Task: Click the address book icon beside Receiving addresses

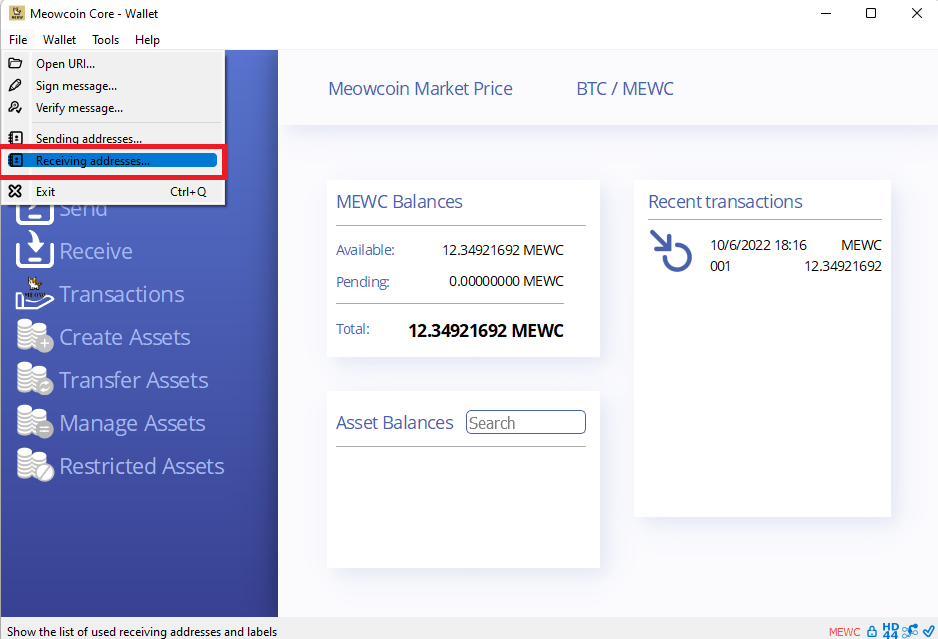Action: pos(15,160)
